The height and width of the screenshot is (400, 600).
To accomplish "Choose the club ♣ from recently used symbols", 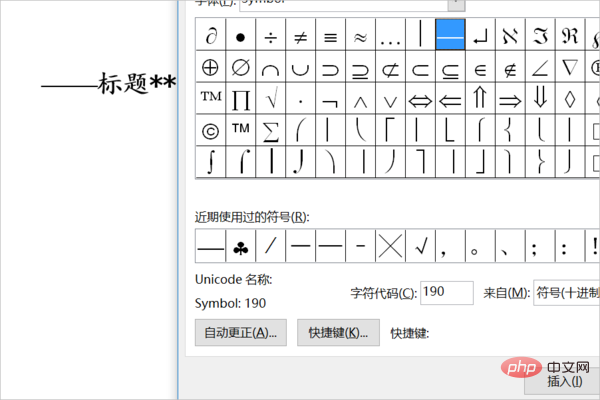I will pos(240,245).
